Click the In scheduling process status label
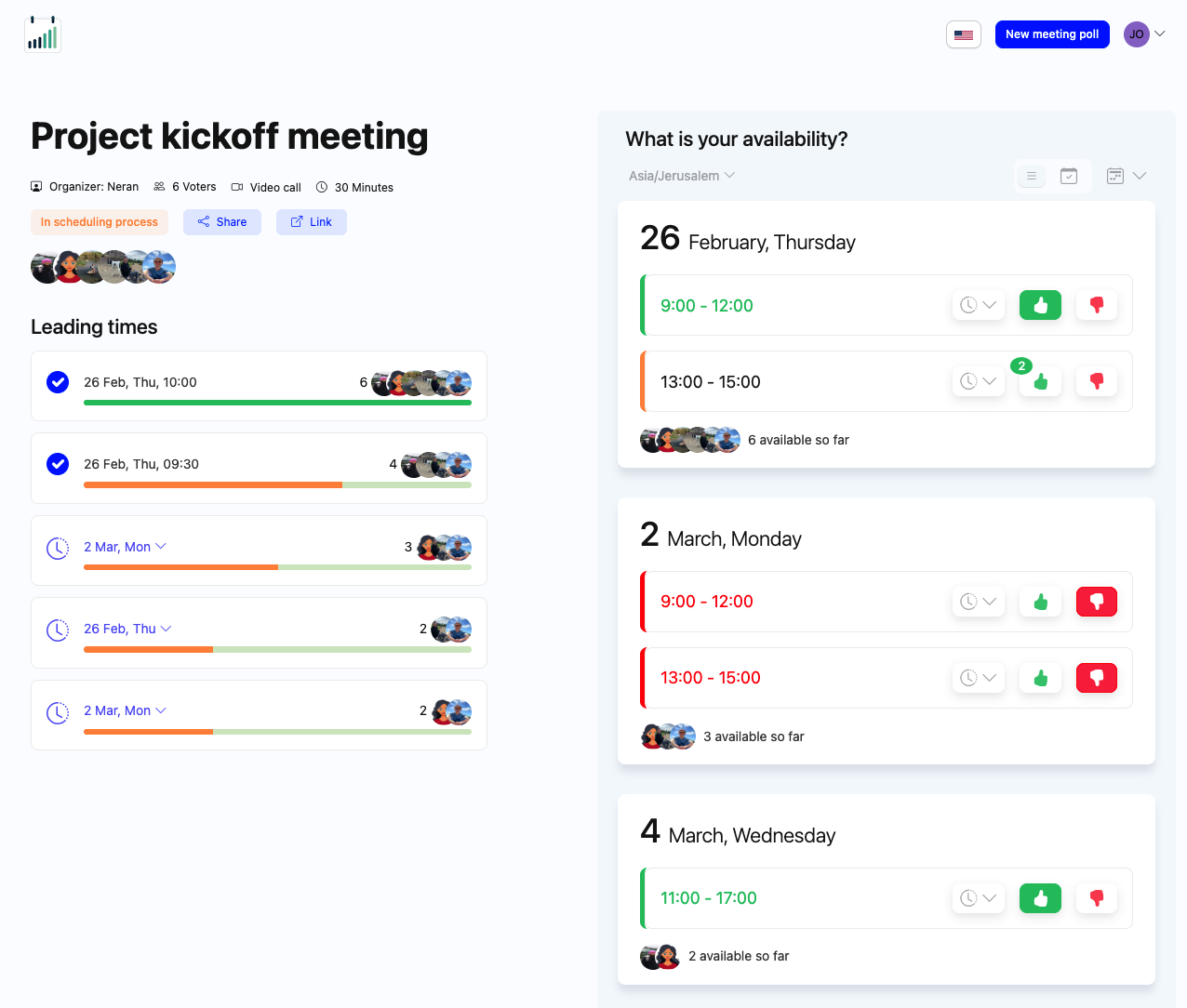This screenshot has width=1187, height=1008. (x=99, y=221)
